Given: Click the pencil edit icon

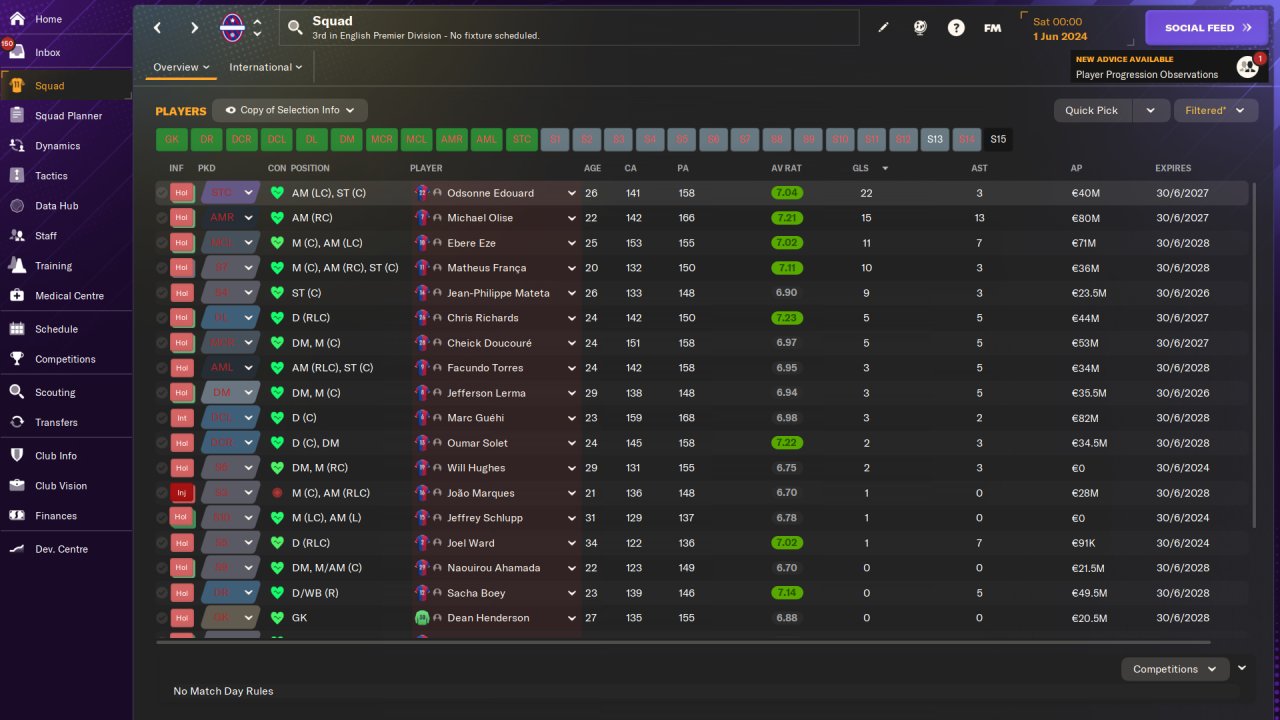Looking at the screenshot, I should [x=883, y=28].
